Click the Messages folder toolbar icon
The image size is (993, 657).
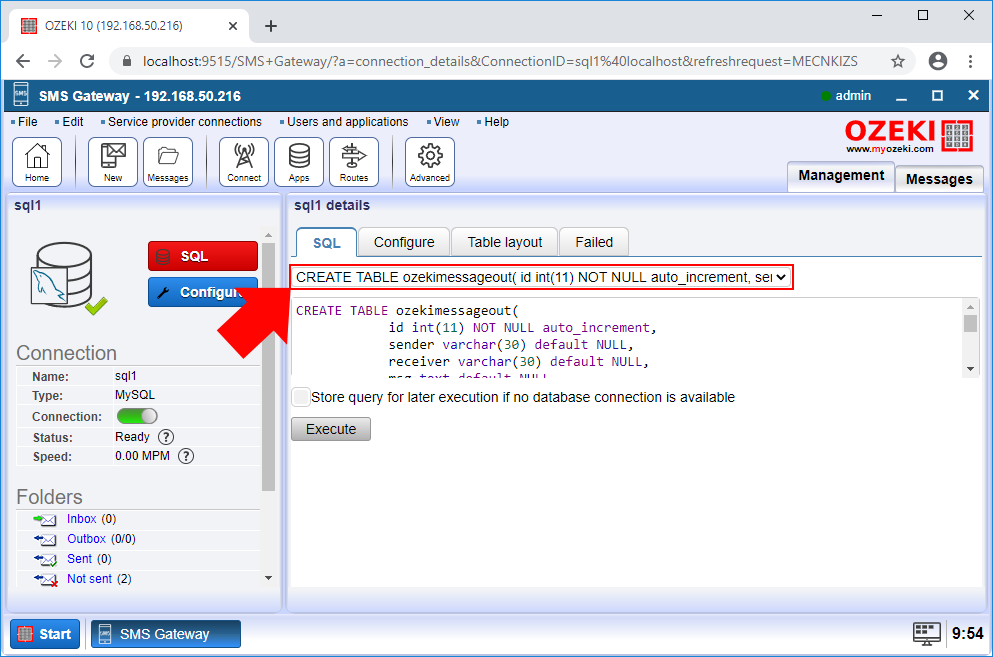tap(168, 161)
